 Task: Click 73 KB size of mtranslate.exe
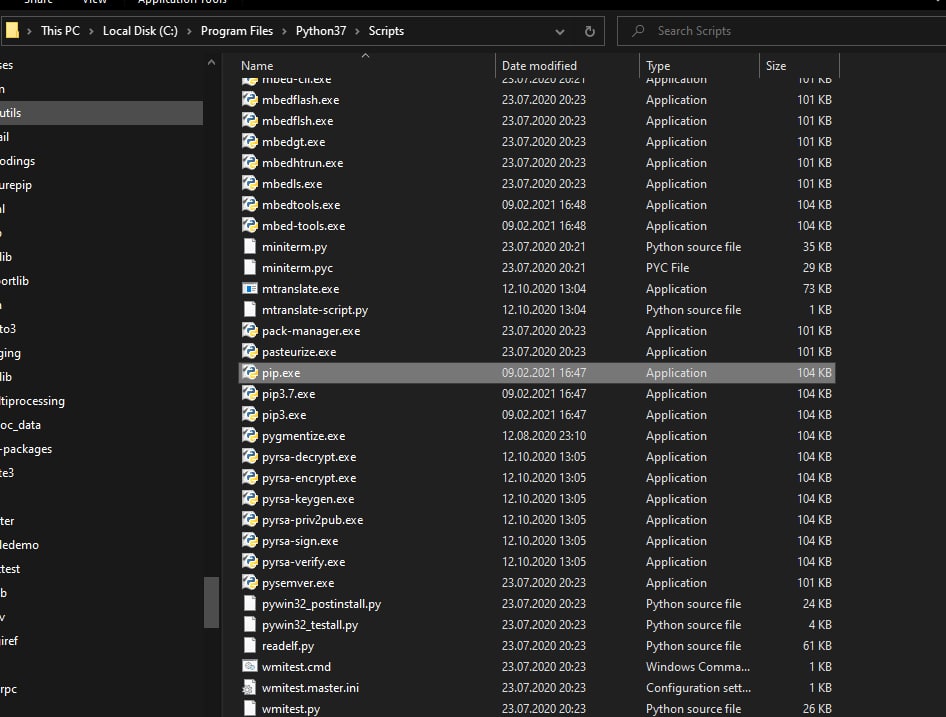click(x=817, y=288)
